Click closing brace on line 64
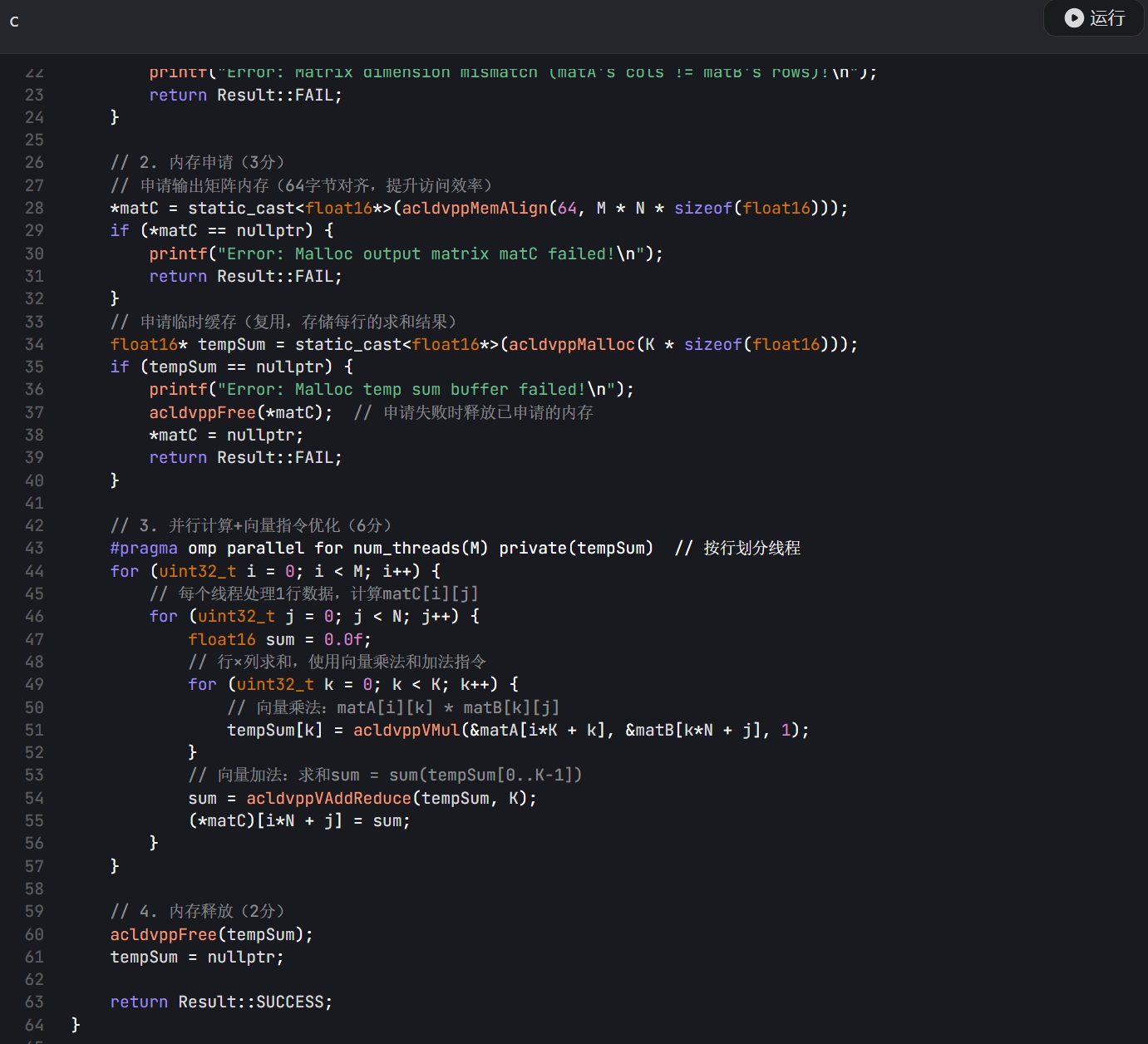 [x=76, y=1025]
